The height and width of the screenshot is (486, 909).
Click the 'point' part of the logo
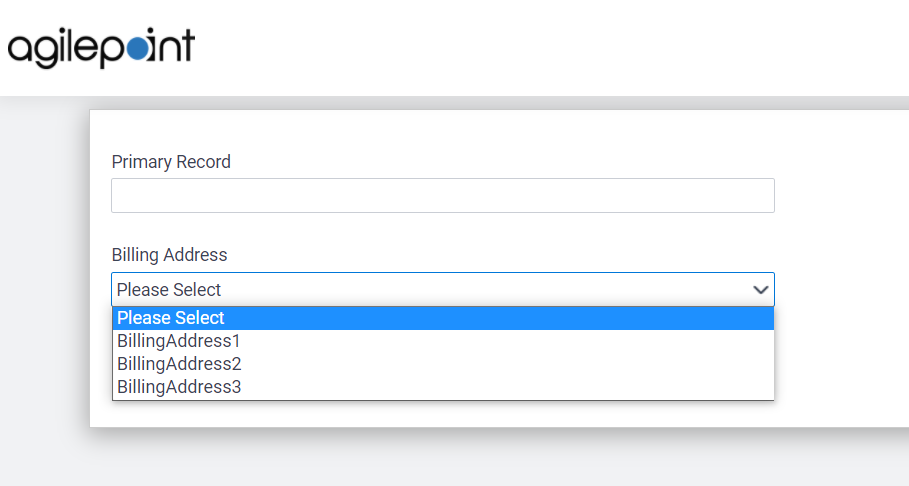coord(145,47)
